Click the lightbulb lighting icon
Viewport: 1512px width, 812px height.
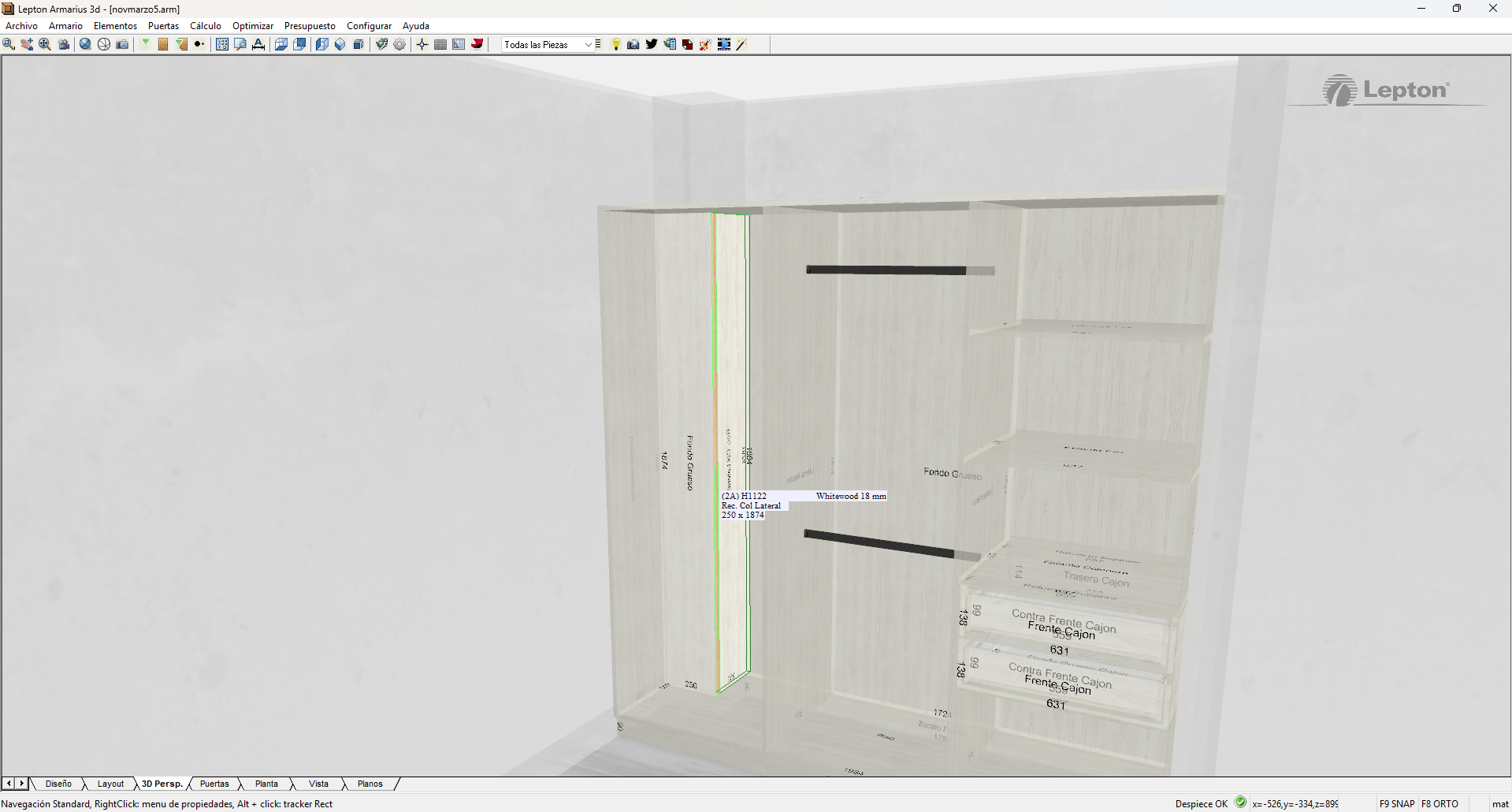pyautogui.click(x=615, y=45)
